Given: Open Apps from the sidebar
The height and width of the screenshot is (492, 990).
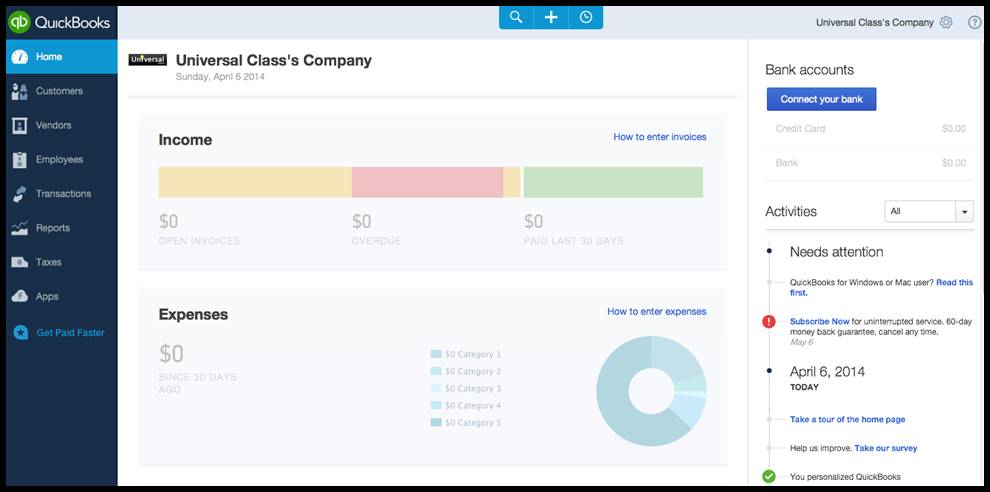Looking at the screenshot, I should (62, 296).
